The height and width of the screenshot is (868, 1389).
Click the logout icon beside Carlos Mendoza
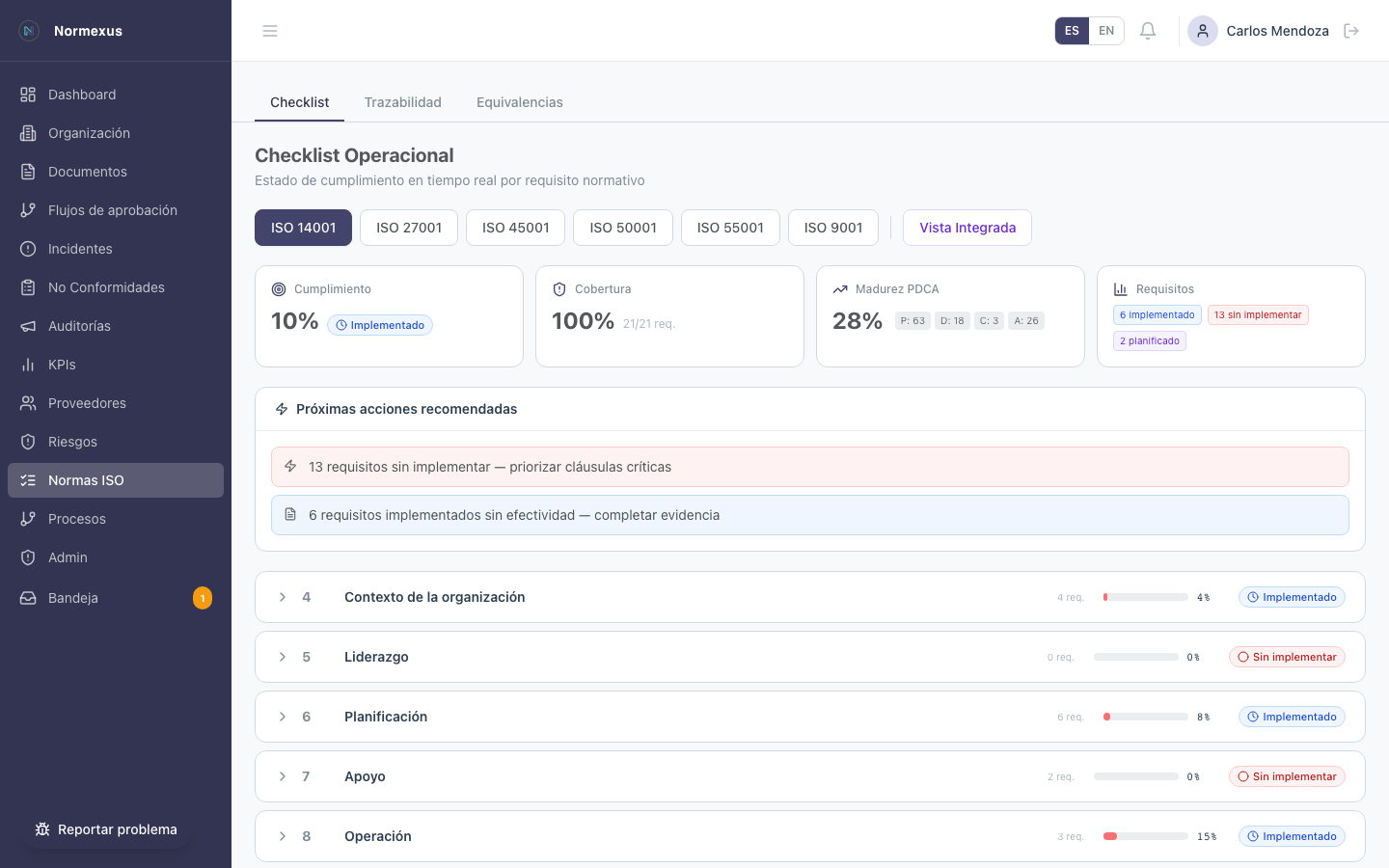pyautogui.click(x=1351, y=31)
